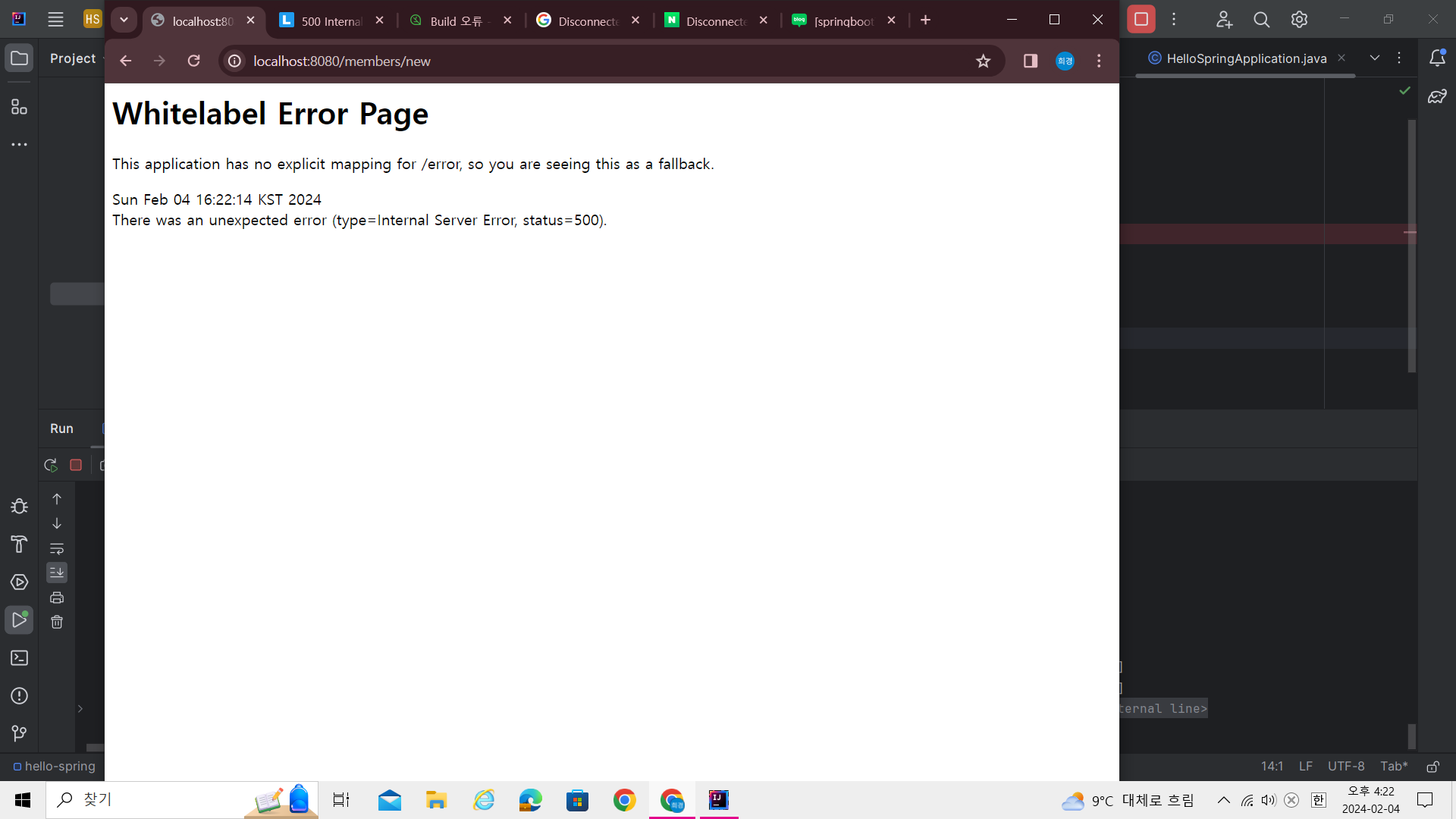View site information icon in address bar
This screenshot has width=1456, height=819.
[235, 61]
